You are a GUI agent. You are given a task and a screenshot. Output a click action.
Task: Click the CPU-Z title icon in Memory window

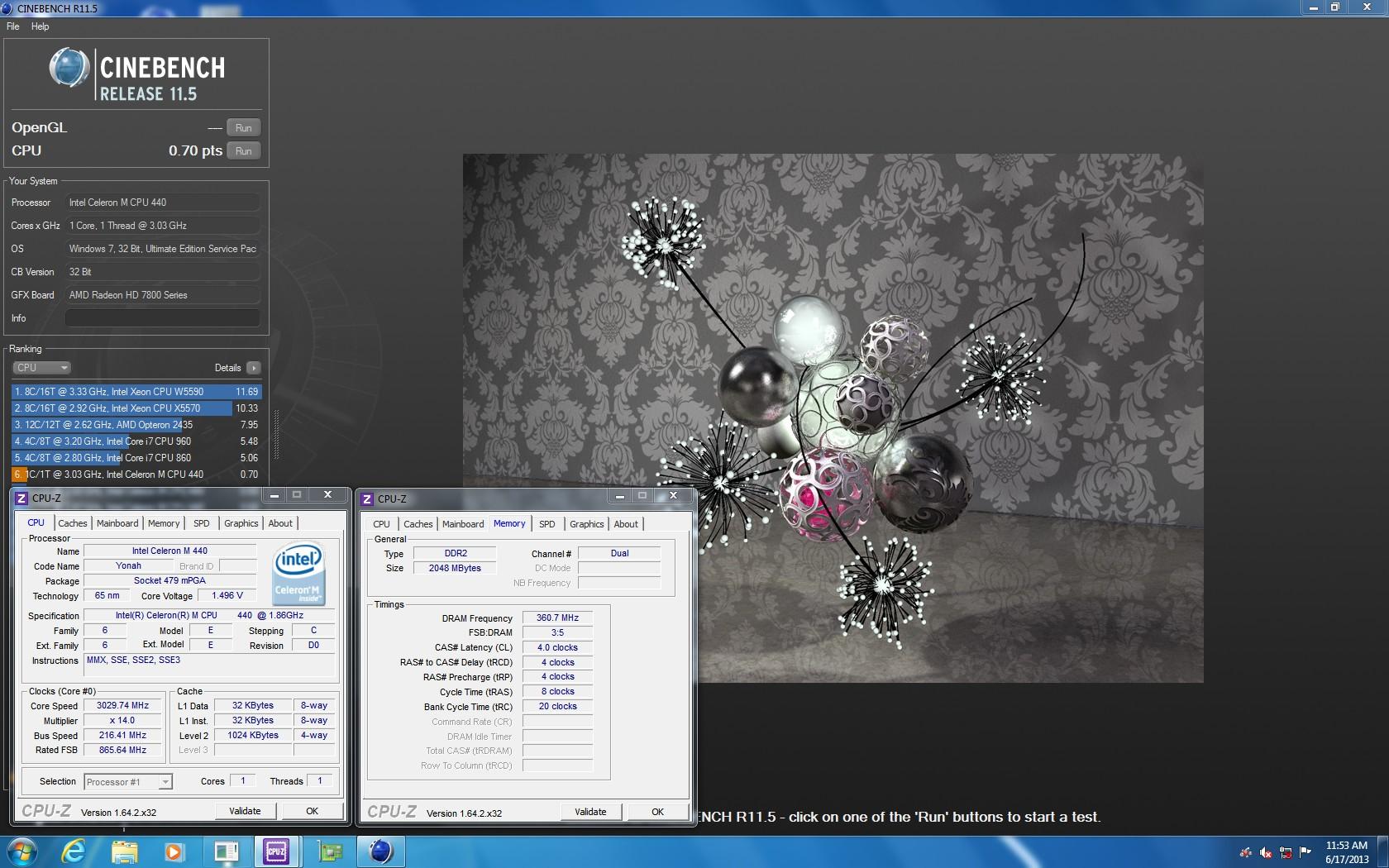point(368,498)
